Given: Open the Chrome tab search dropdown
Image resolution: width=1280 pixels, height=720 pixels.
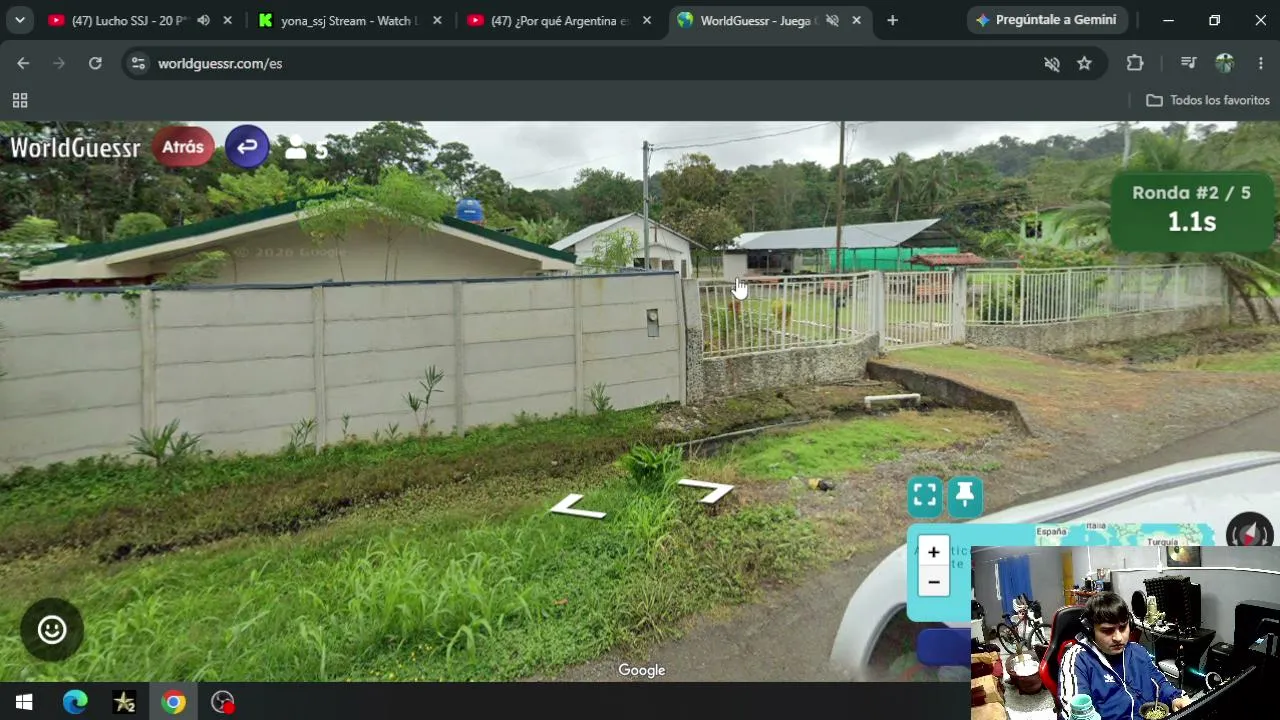Looking at the screenshot, I should point(19,20).
